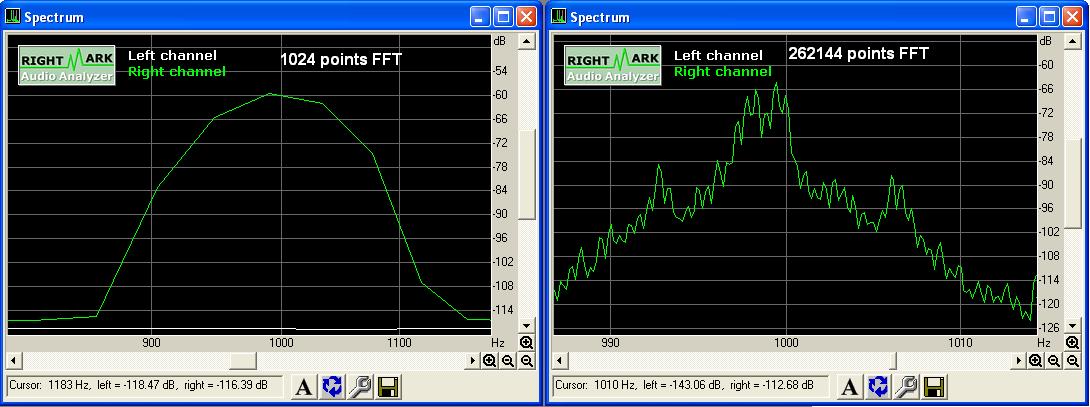
Task: Click 'Right channel' legend label in left window
Action: [177, 71]
